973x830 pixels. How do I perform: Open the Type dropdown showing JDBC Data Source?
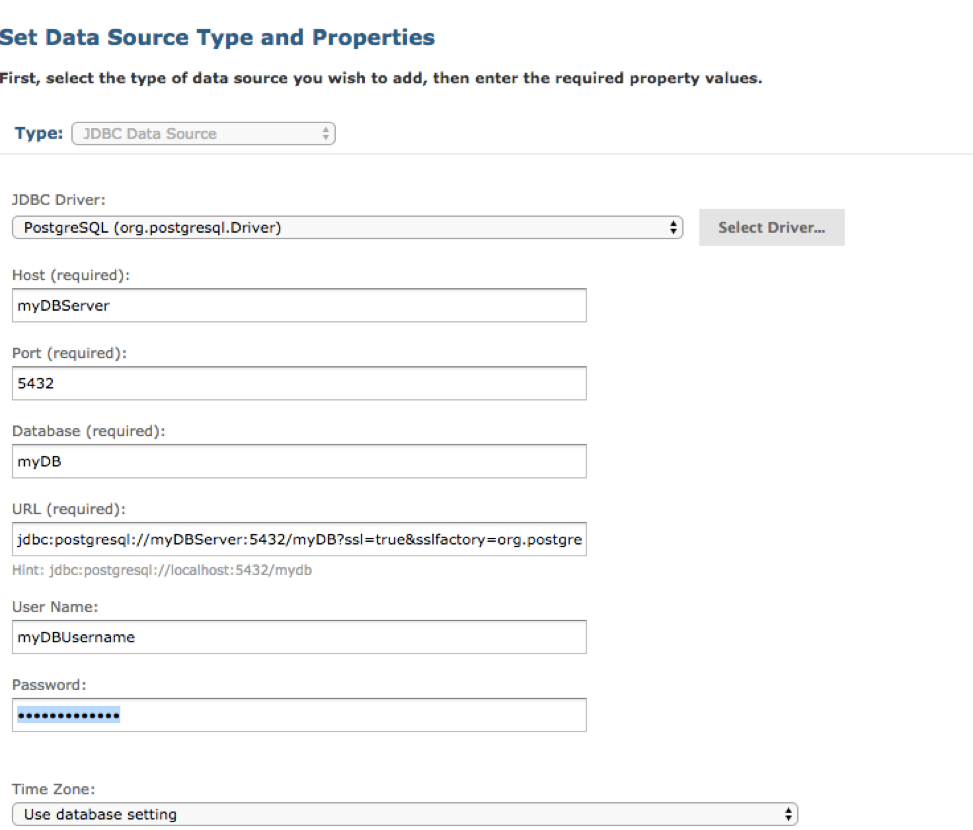[203, 133]
